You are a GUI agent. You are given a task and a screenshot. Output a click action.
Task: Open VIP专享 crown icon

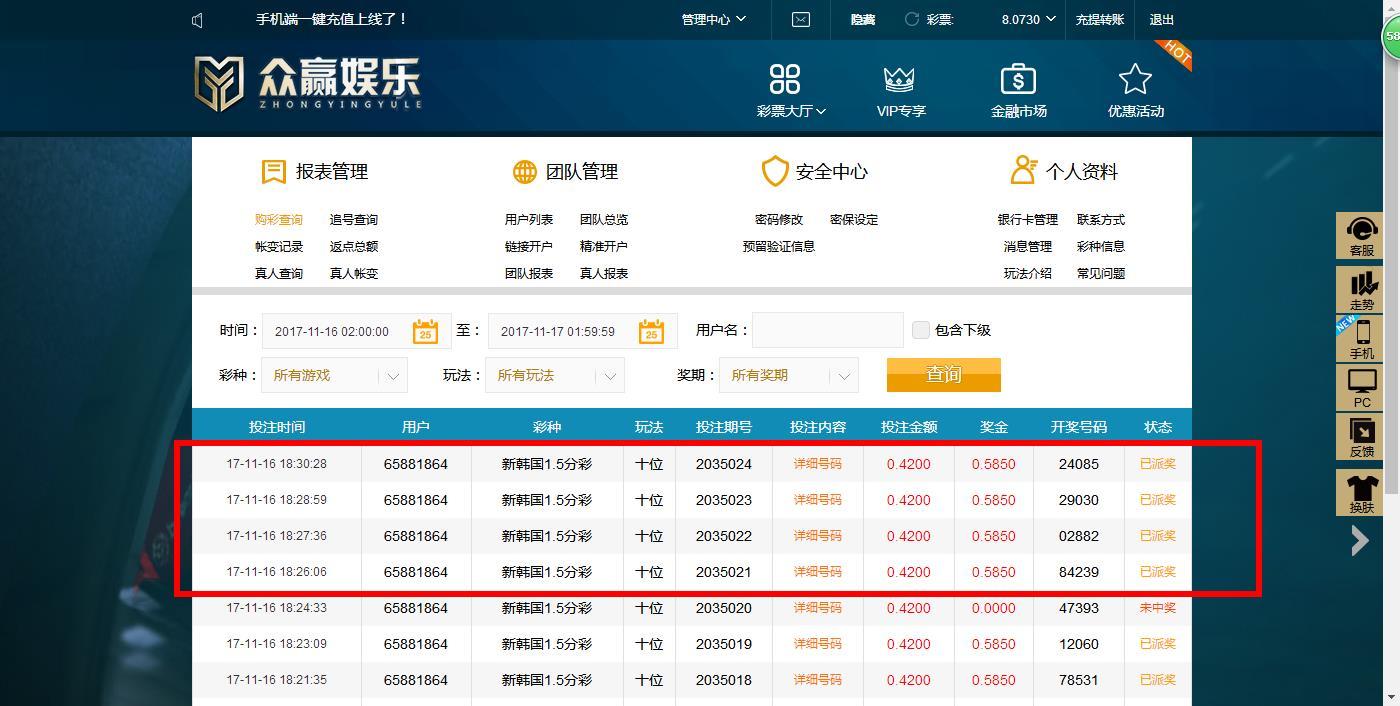[x=900, y=79]
